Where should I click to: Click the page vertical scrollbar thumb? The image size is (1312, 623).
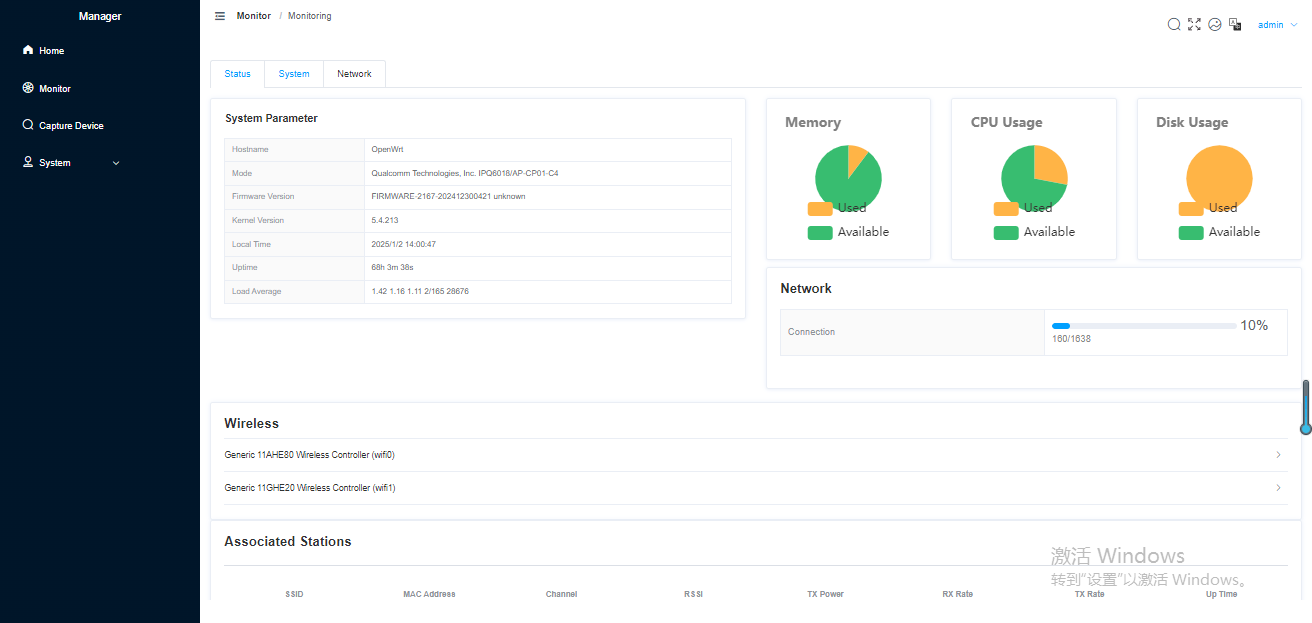[x=1305, y=407]
